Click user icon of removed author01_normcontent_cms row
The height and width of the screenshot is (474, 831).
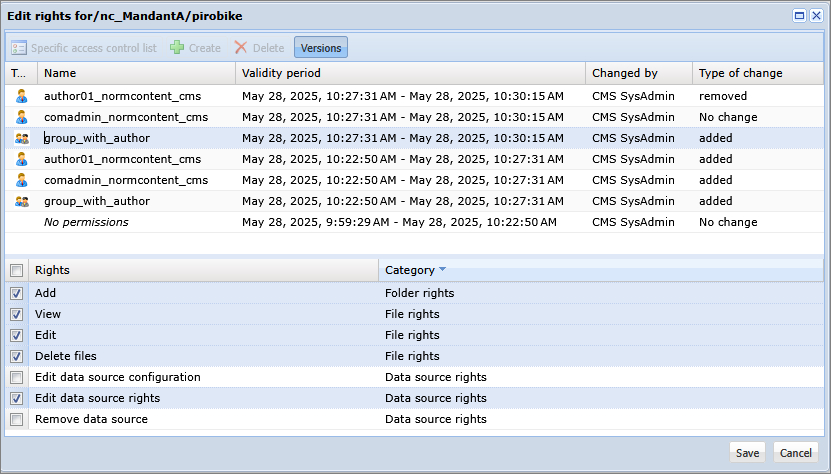click(x=21, y=96)
